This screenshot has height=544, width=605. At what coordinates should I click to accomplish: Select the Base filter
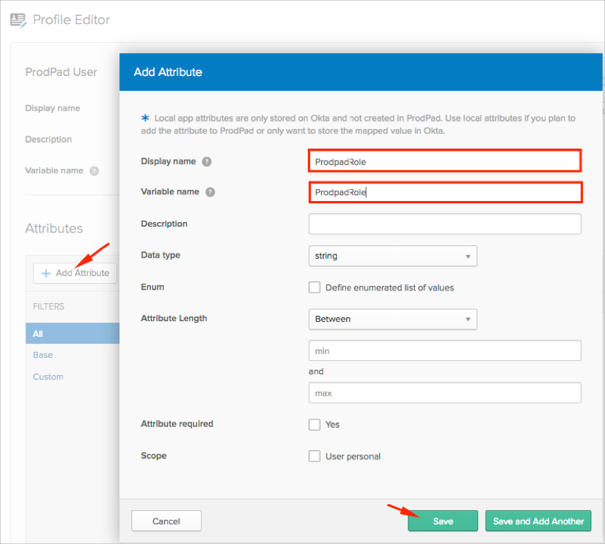coord(42,355)
